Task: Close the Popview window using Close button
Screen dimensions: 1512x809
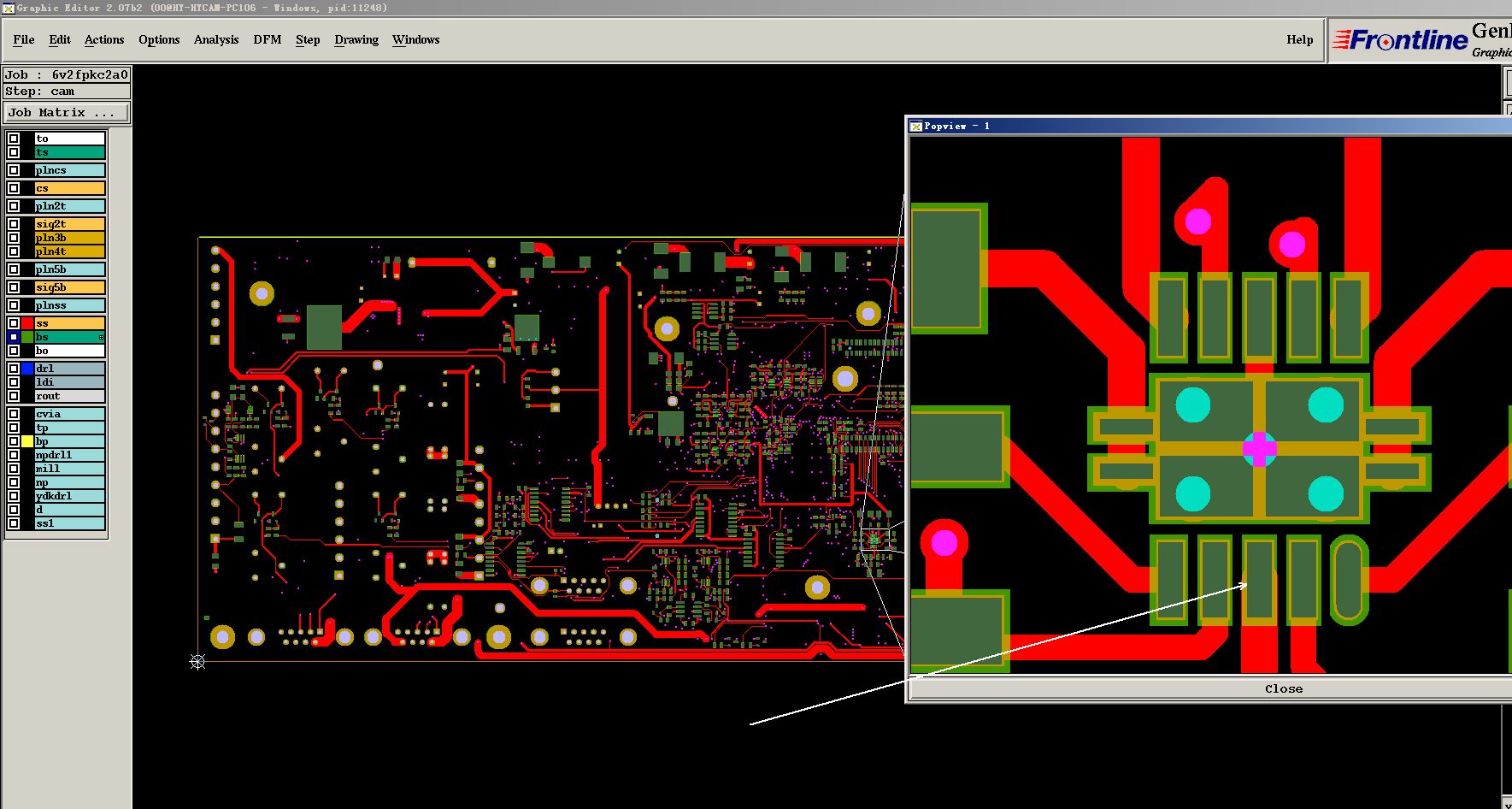Action: 1284,688
